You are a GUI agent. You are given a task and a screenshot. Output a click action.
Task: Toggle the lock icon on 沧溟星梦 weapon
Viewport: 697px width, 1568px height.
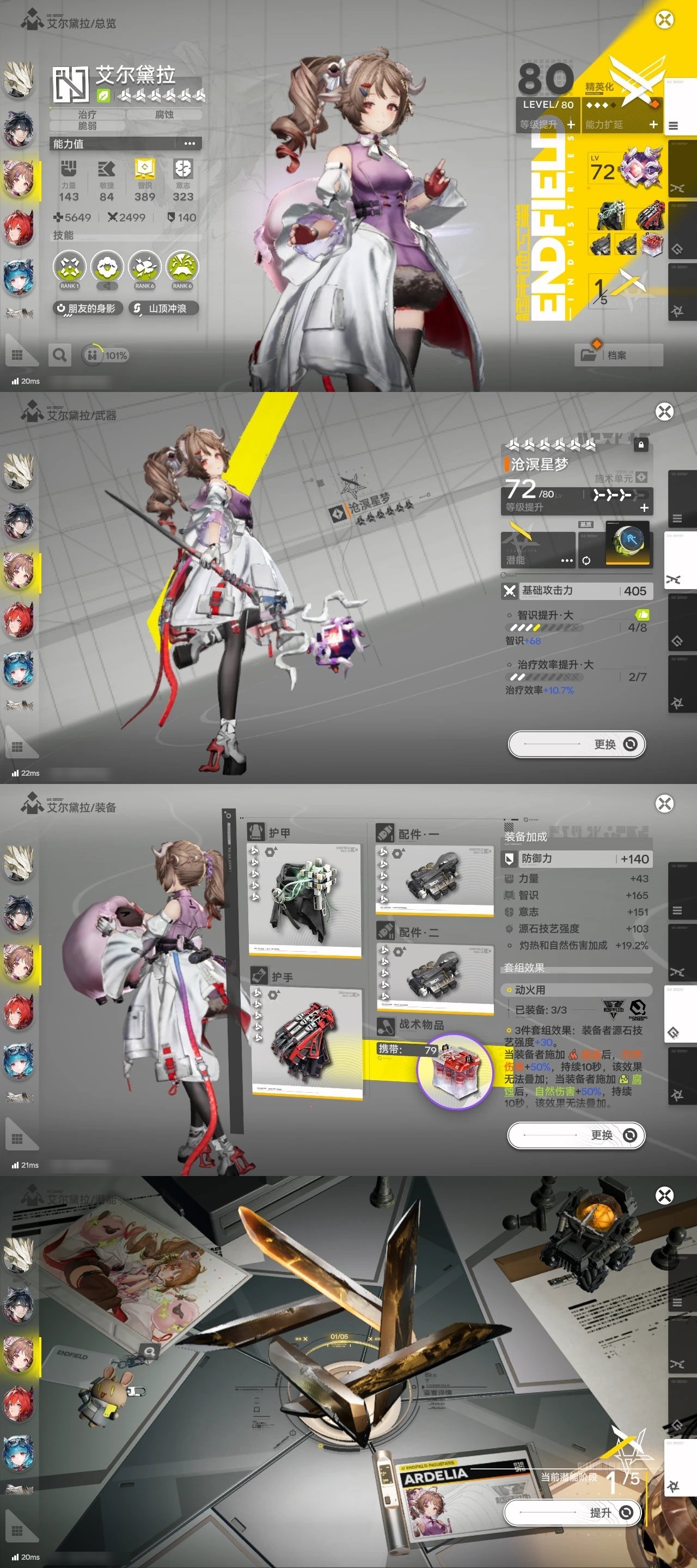pyautogui.click(x=640, y=445)
